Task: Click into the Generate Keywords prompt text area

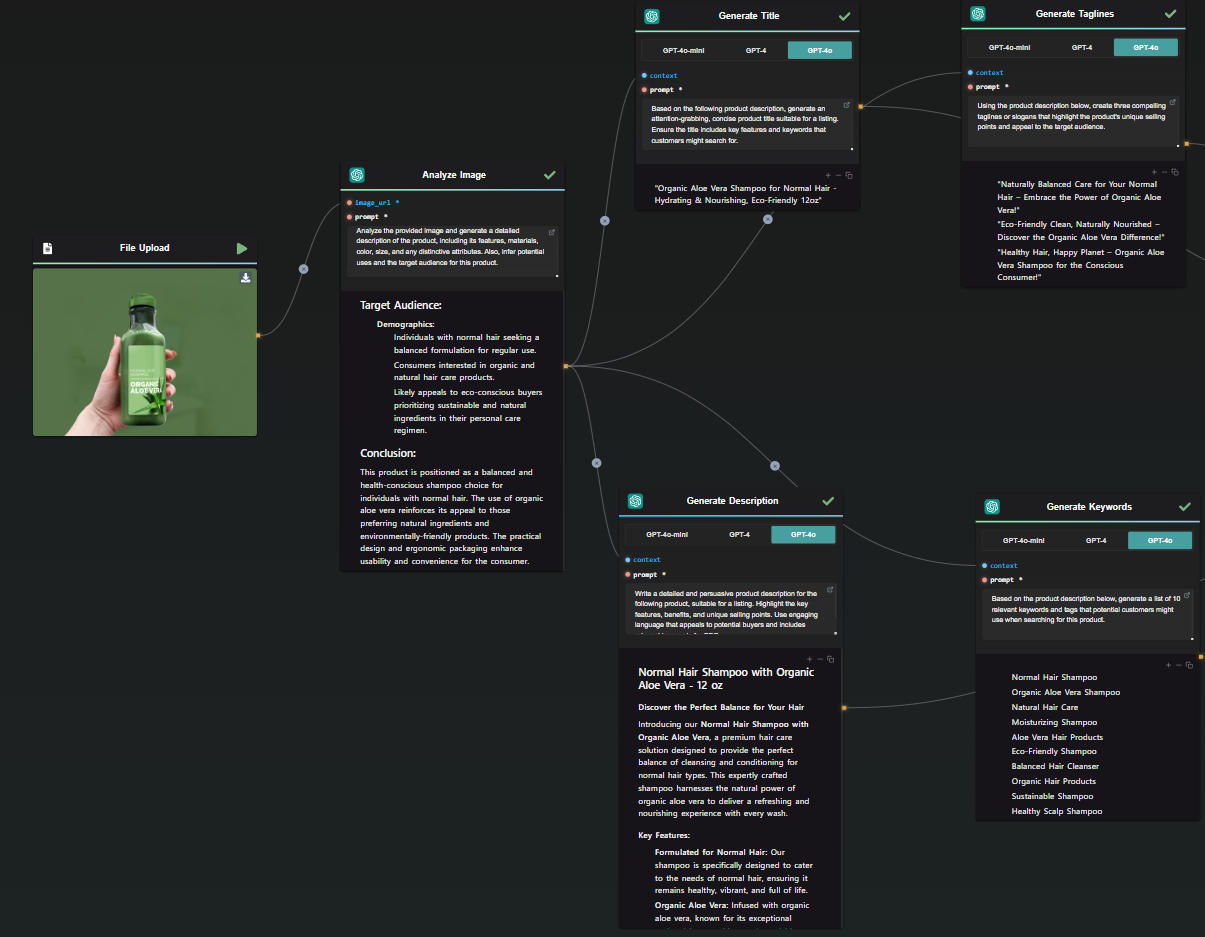Action: (1088, 614)
